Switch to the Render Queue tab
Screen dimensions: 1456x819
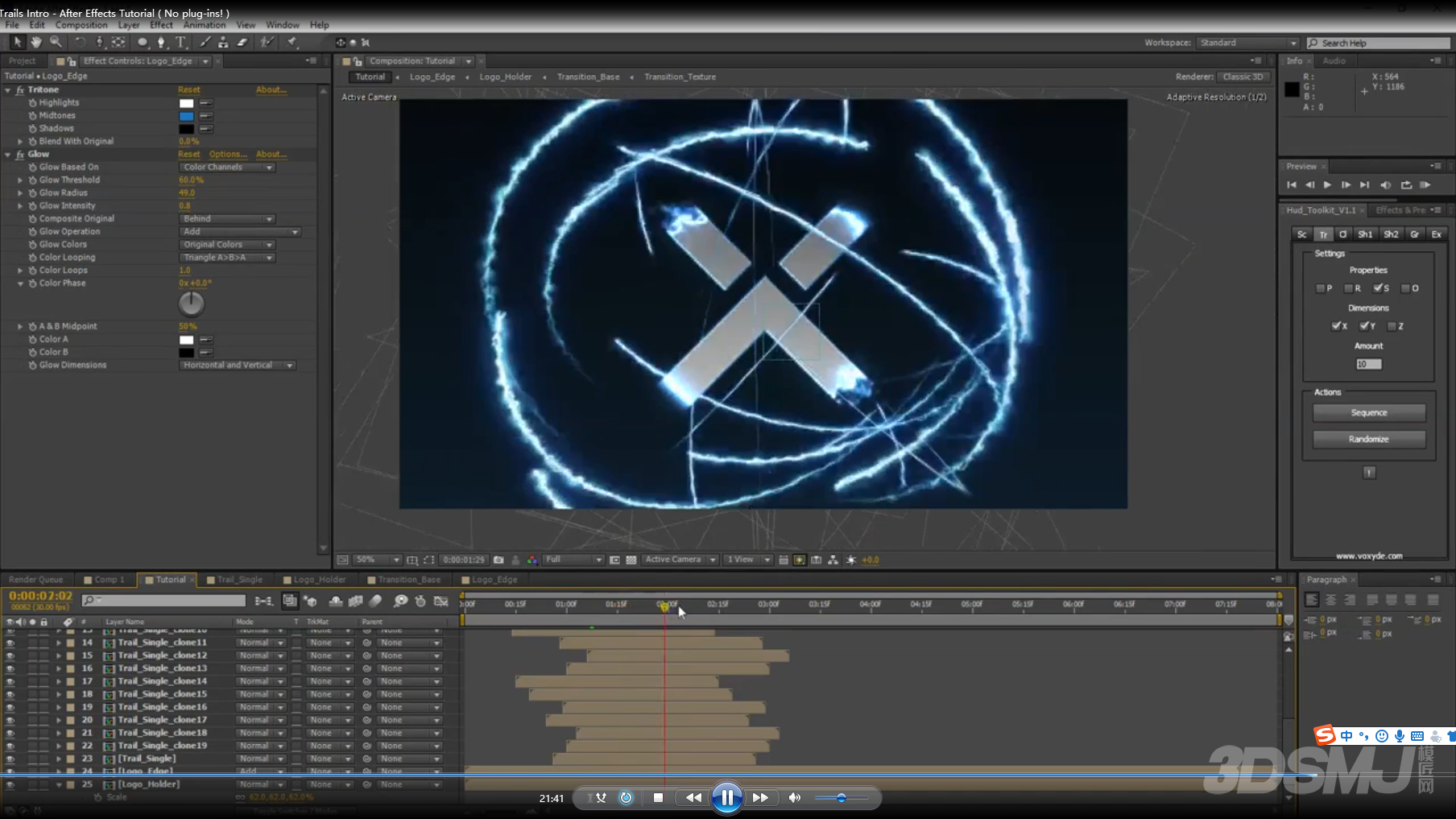coord(35,580)
